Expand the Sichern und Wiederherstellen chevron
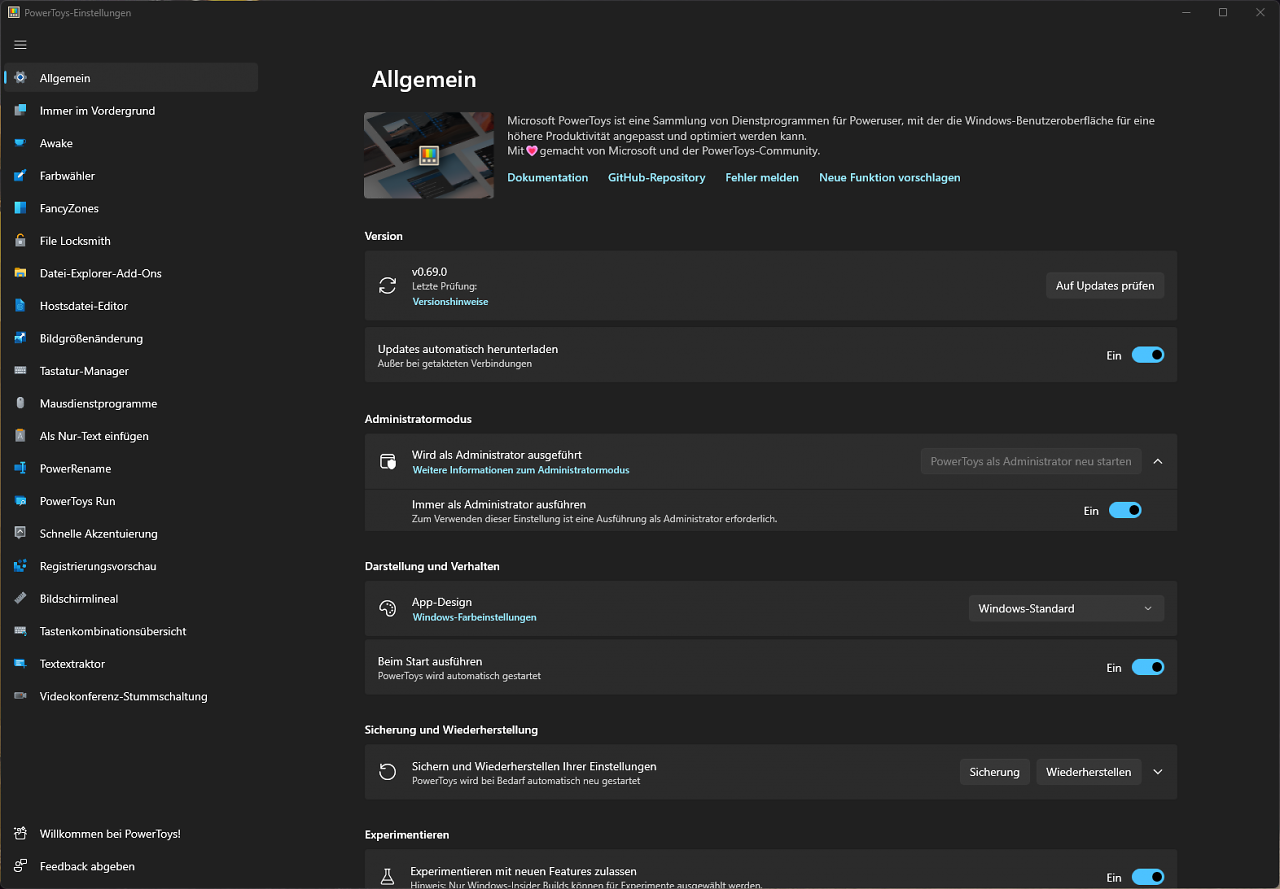 point(1158,772)
